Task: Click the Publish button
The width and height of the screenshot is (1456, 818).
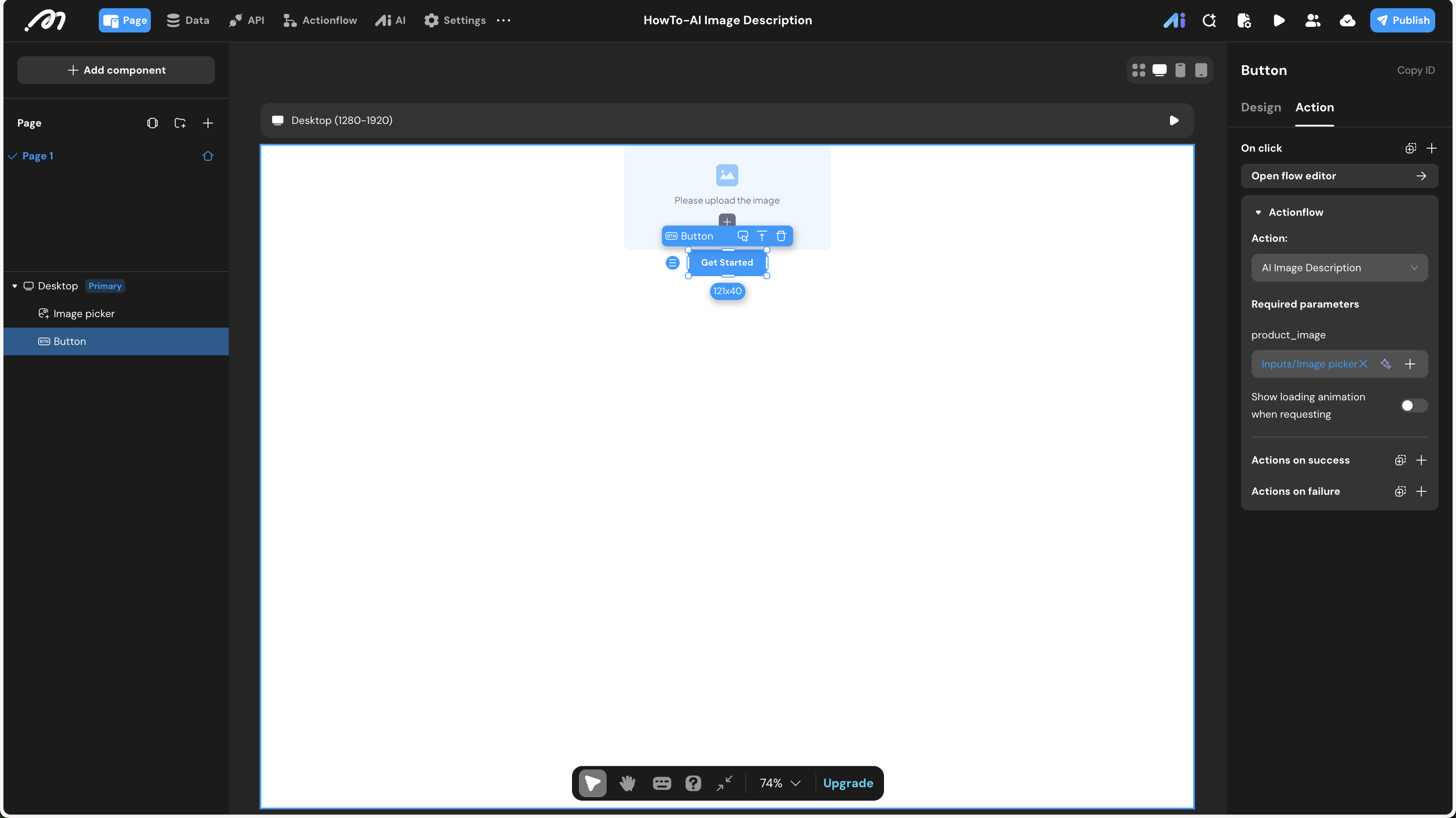Action: click(1402, 21)
